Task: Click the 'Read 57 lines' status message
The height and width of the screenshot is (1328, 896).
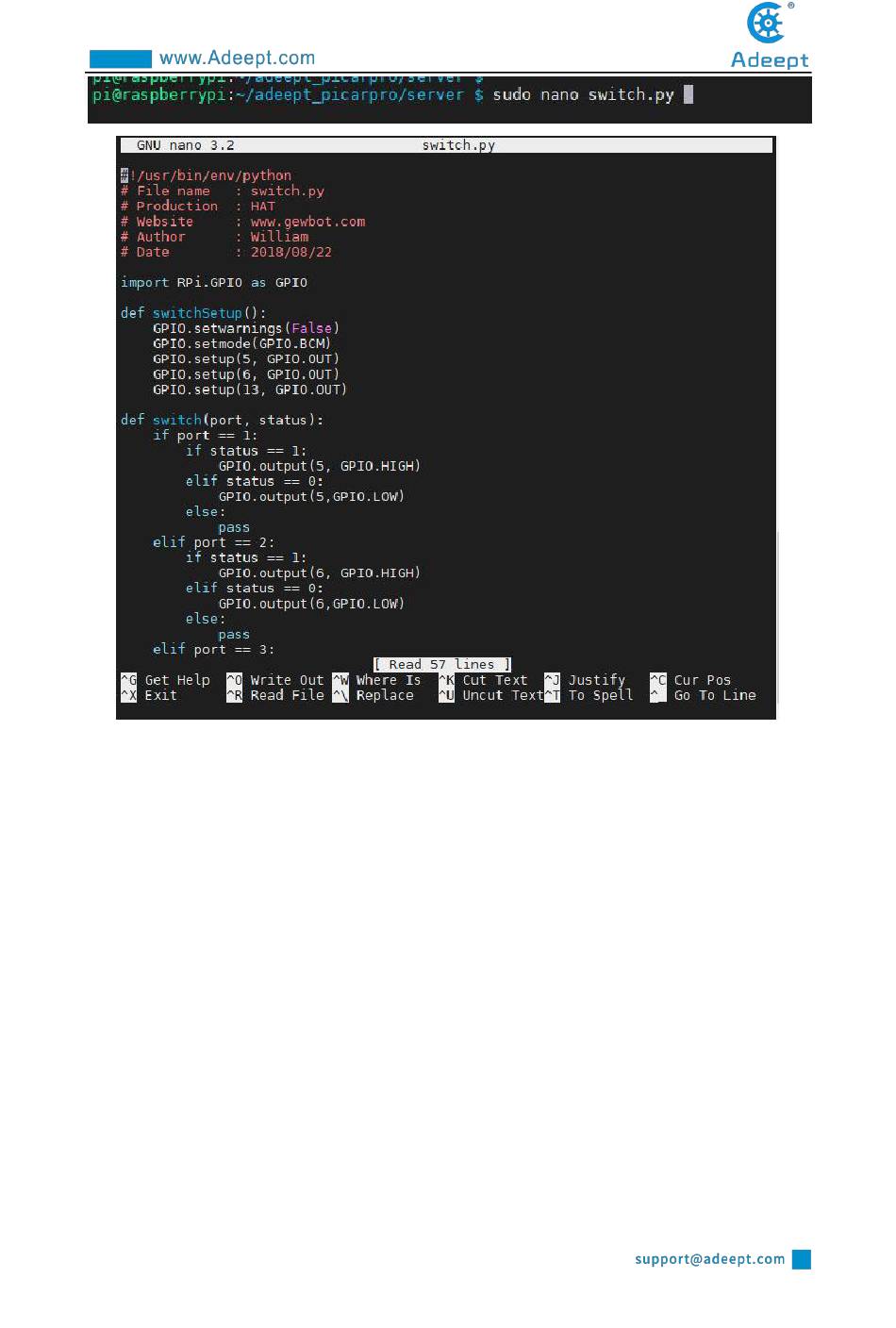Action: (441, 665)
